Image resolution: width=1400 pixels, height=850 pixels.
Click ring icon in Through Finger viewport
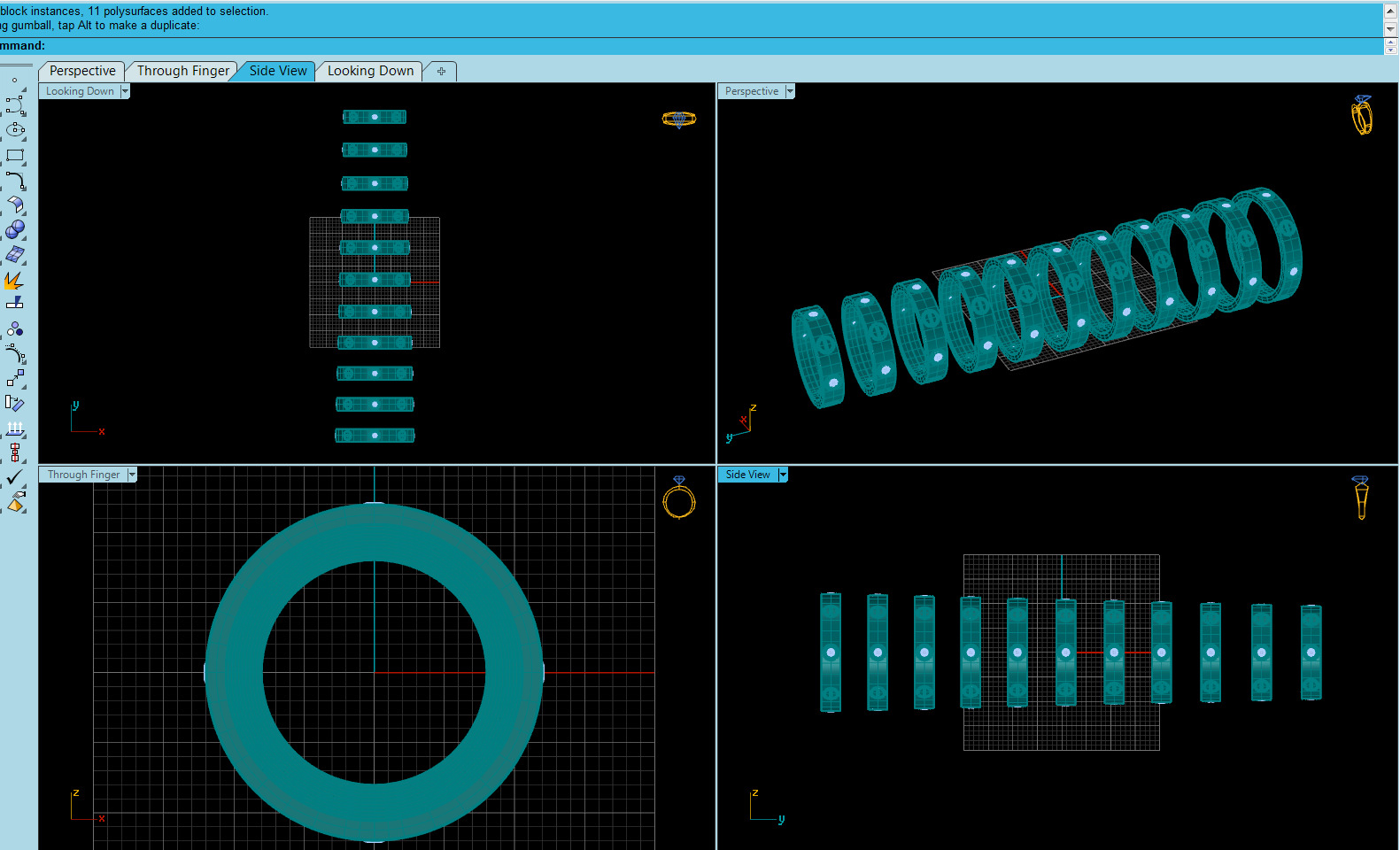679,498
